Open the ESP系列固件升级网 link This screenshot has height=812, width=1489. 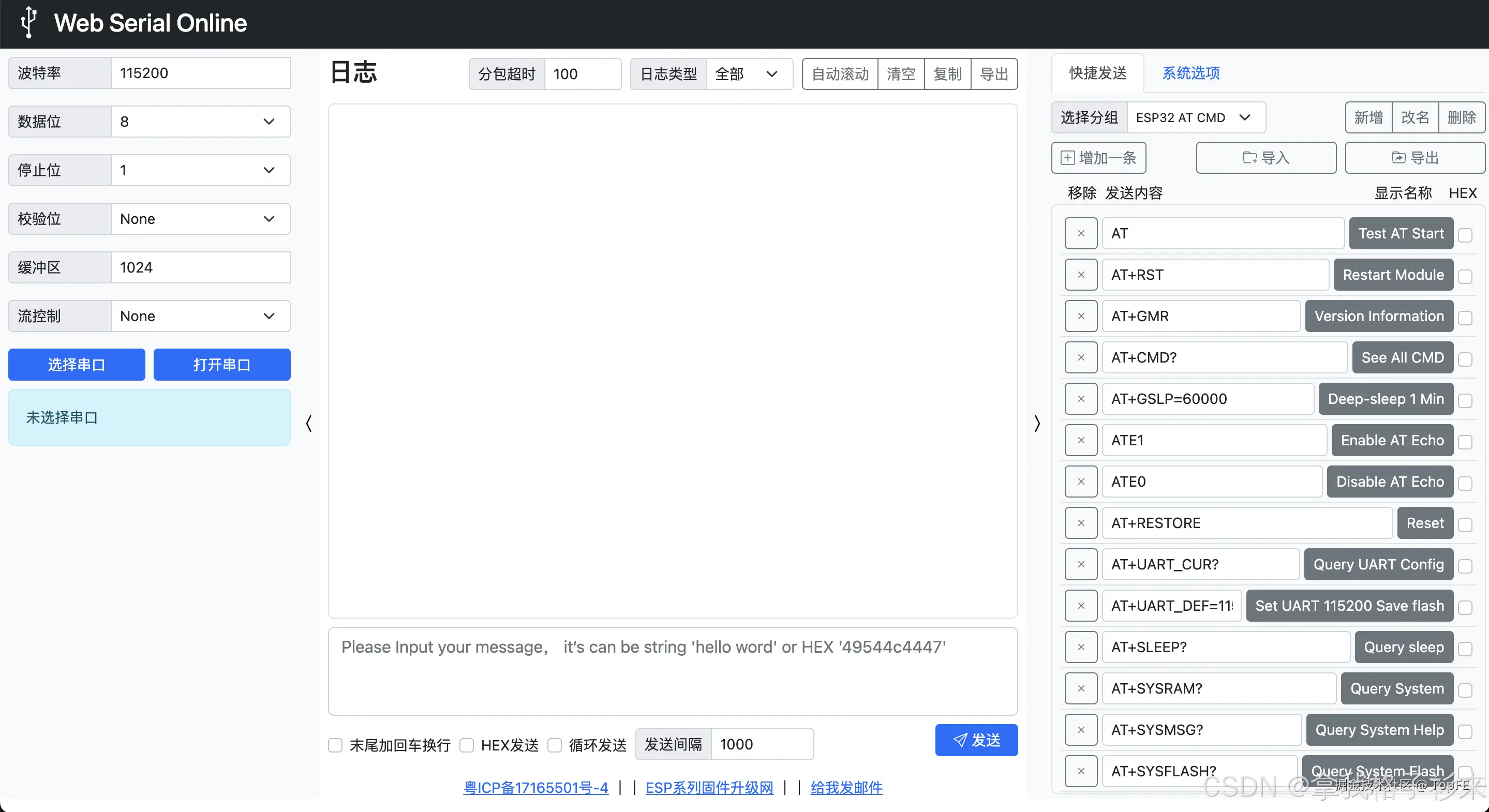coord(709,787)
